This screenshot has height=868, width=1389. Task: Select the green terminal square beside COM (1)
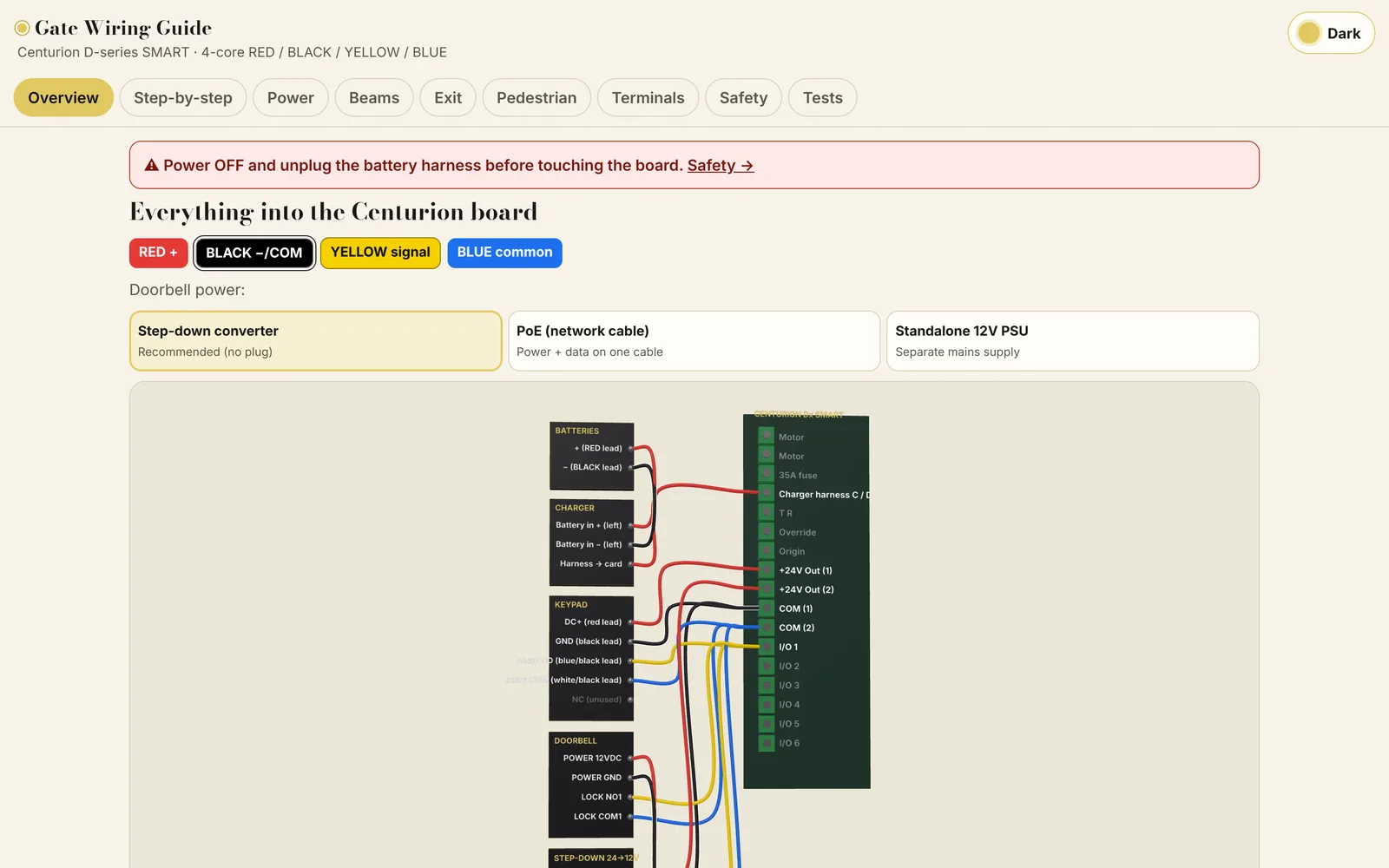[x=767, y=608]
